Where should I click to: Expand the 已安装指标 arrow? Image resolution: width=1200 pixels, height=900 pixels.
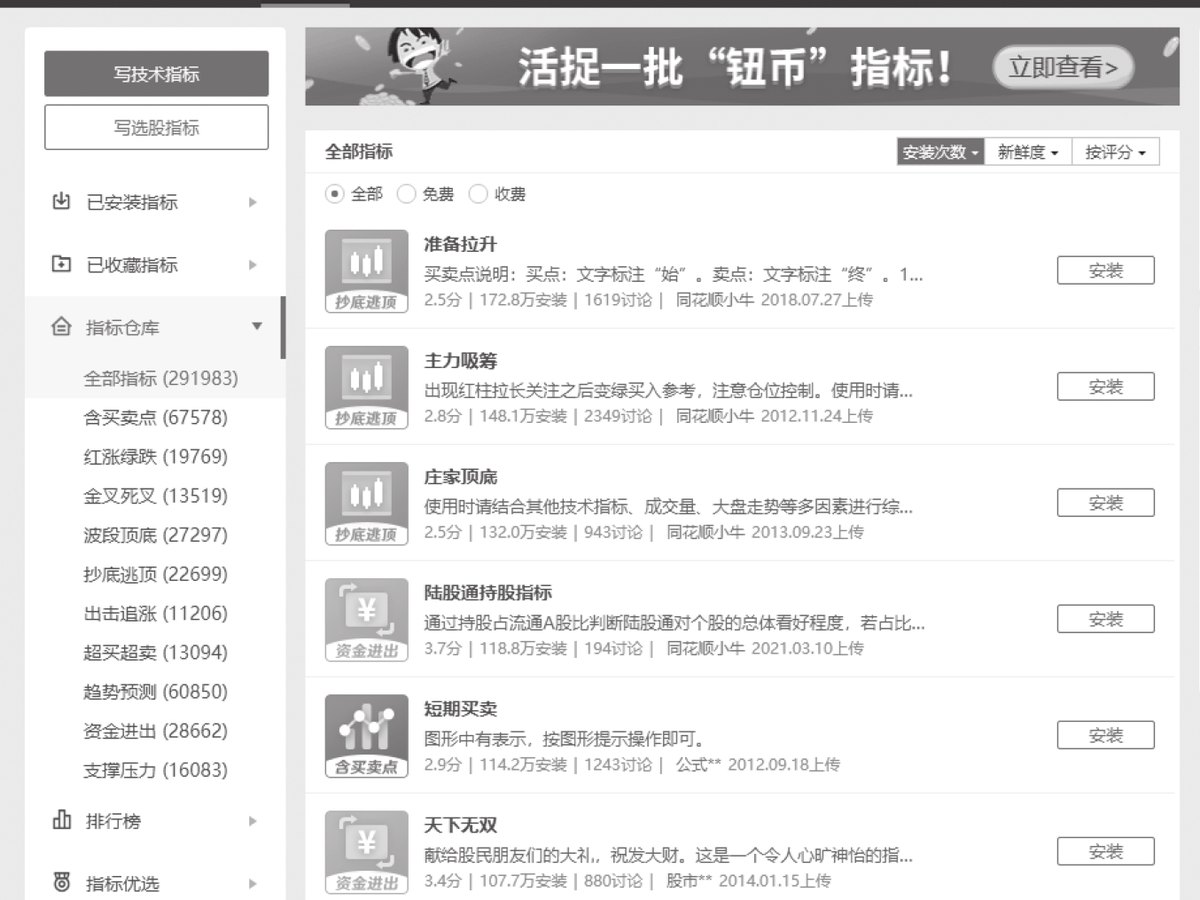click(x=253, y=203)
